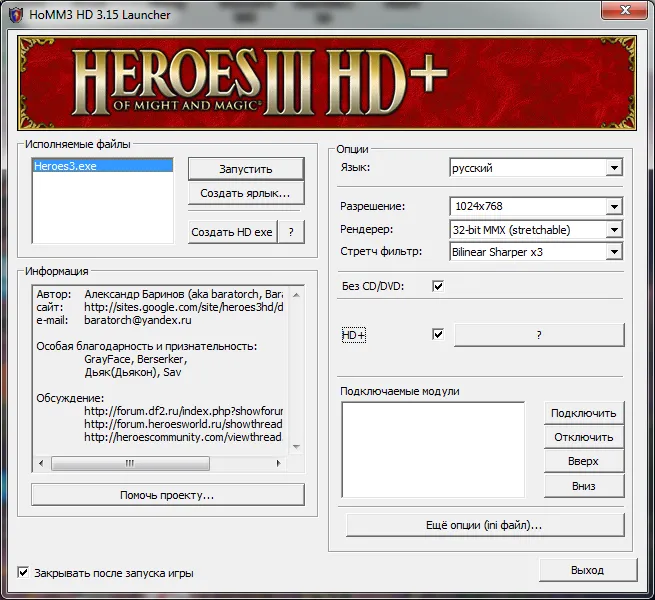
Task: Toggle the Без CD/DVD checkbox
Action: pos(437,286)
